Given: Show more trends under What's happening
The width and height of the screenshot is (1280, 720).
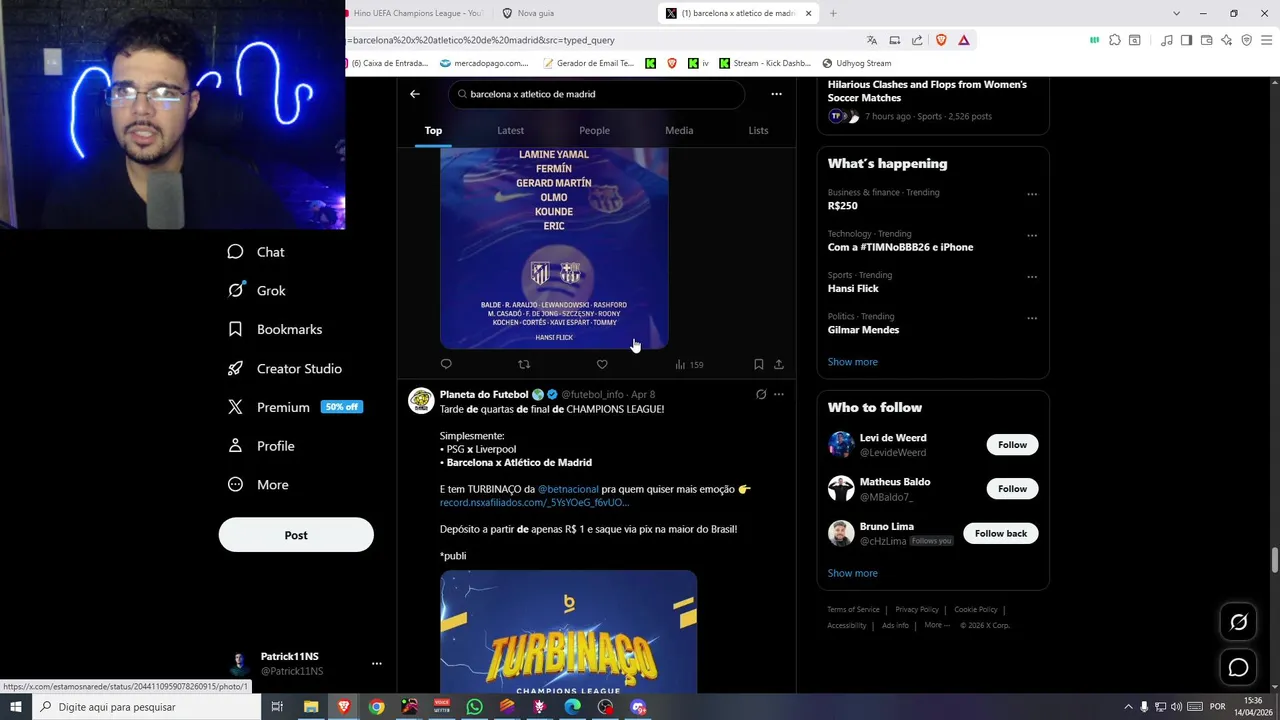Looking at the screenshot, I should pos(852,362).
